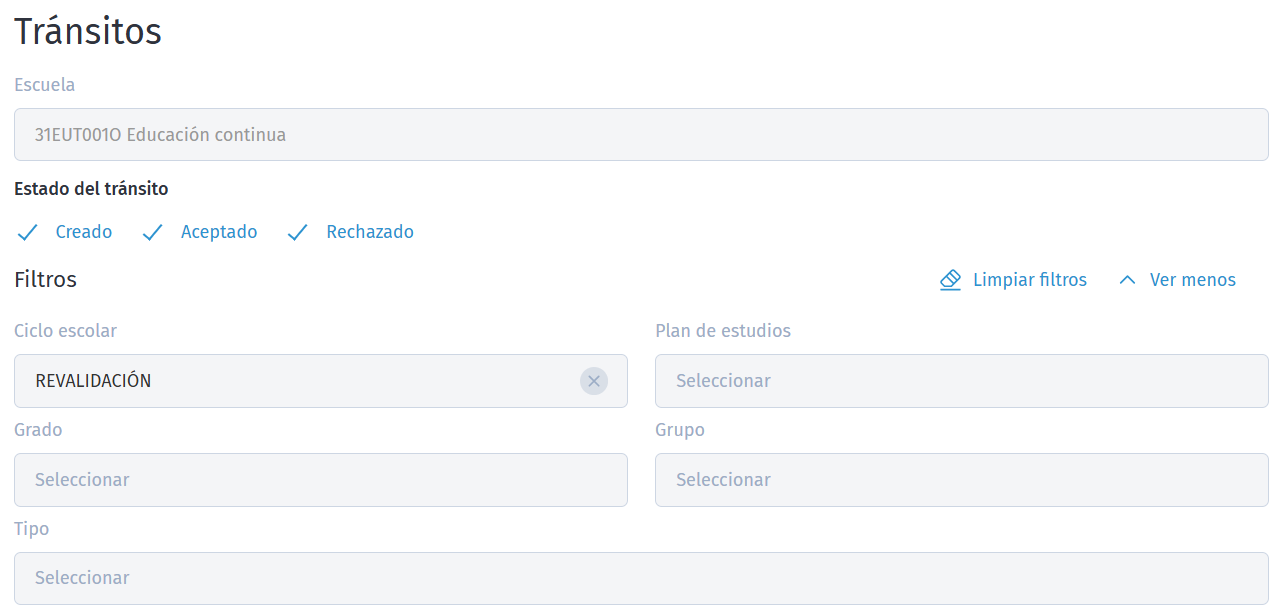
Task: Clear the REVALIDACIÓN selection with the X icon
Action: point(594,381)
